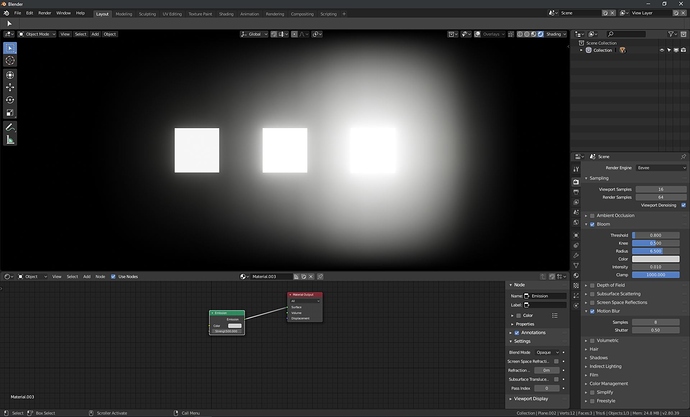Activate the Scale tool

click(x=10, y=113)
